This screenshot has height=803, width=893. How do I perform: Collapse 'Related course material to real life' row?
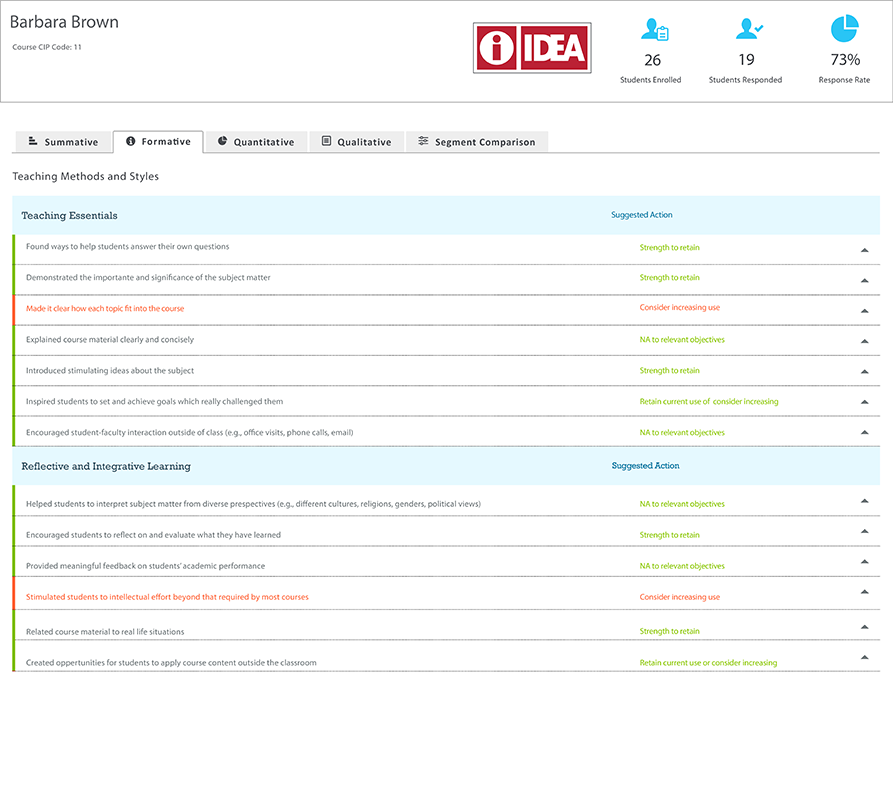864,627
